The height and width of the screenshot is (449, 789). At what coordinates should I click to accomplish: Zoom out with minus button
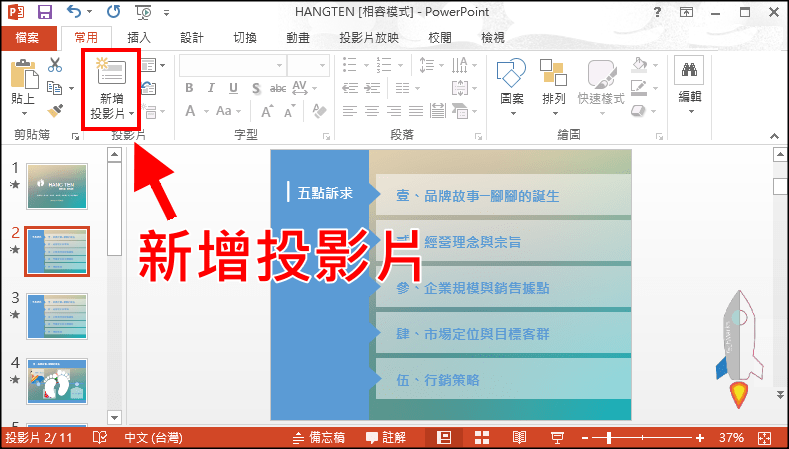pos(586,437)
